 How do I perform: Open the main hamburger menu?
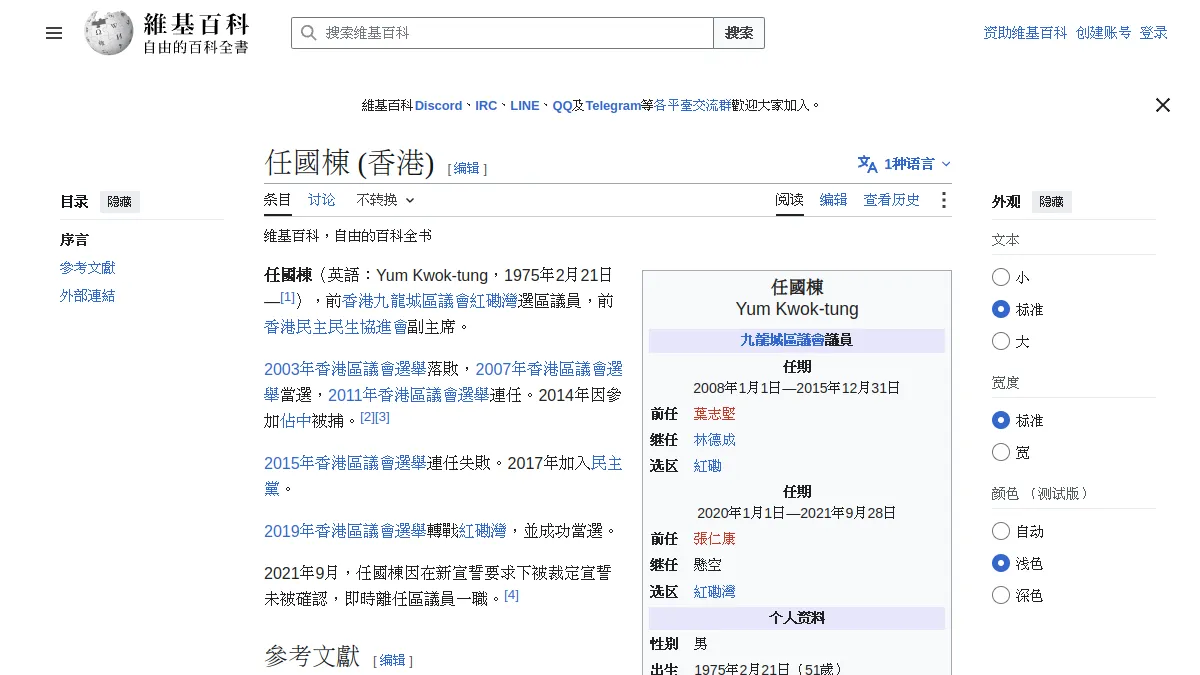tap(54, 33)
